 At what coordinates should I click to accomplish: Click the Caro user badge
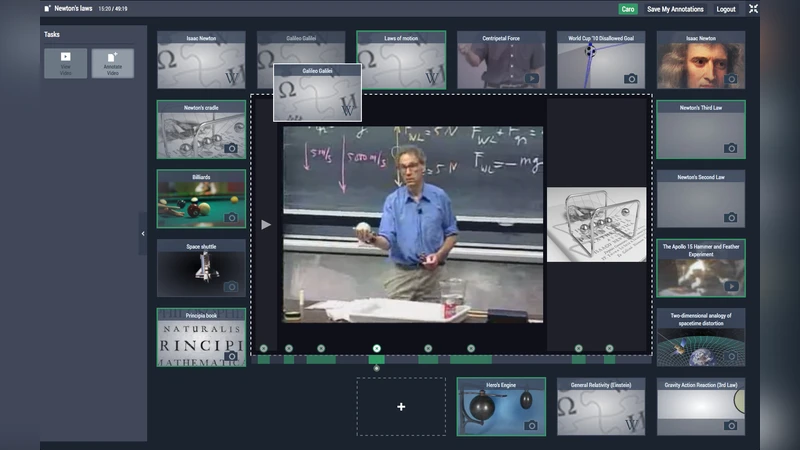[x=627, y=9]
